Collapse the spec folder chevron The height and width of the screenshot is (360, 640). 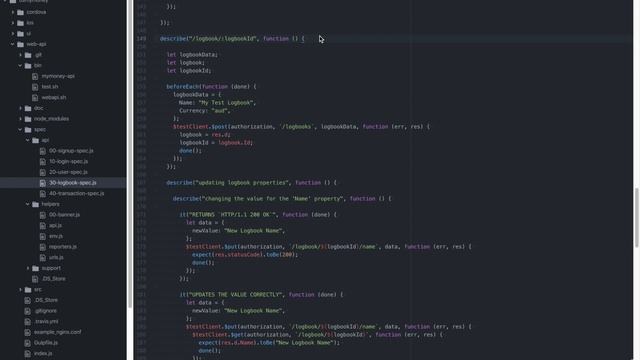tap(20, 129)
